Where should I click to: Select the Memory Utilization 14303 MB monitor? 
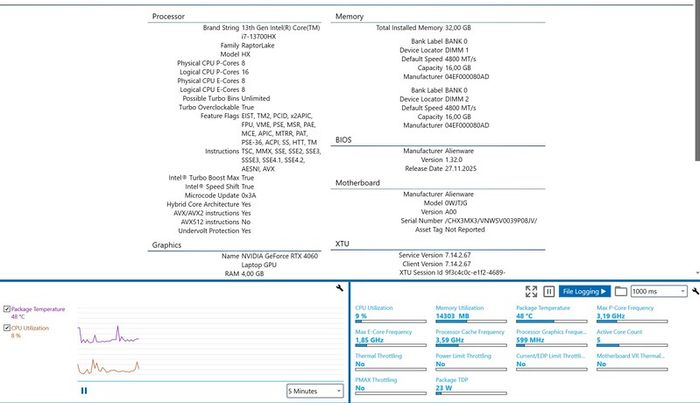point(471,314)
